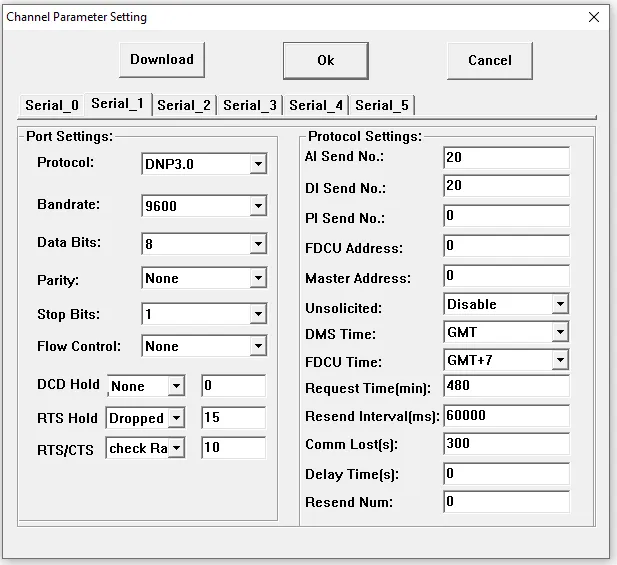Screen dimensions: 617x565
Task: Cancel the channel parameter dialog
Action: [490, 61]
